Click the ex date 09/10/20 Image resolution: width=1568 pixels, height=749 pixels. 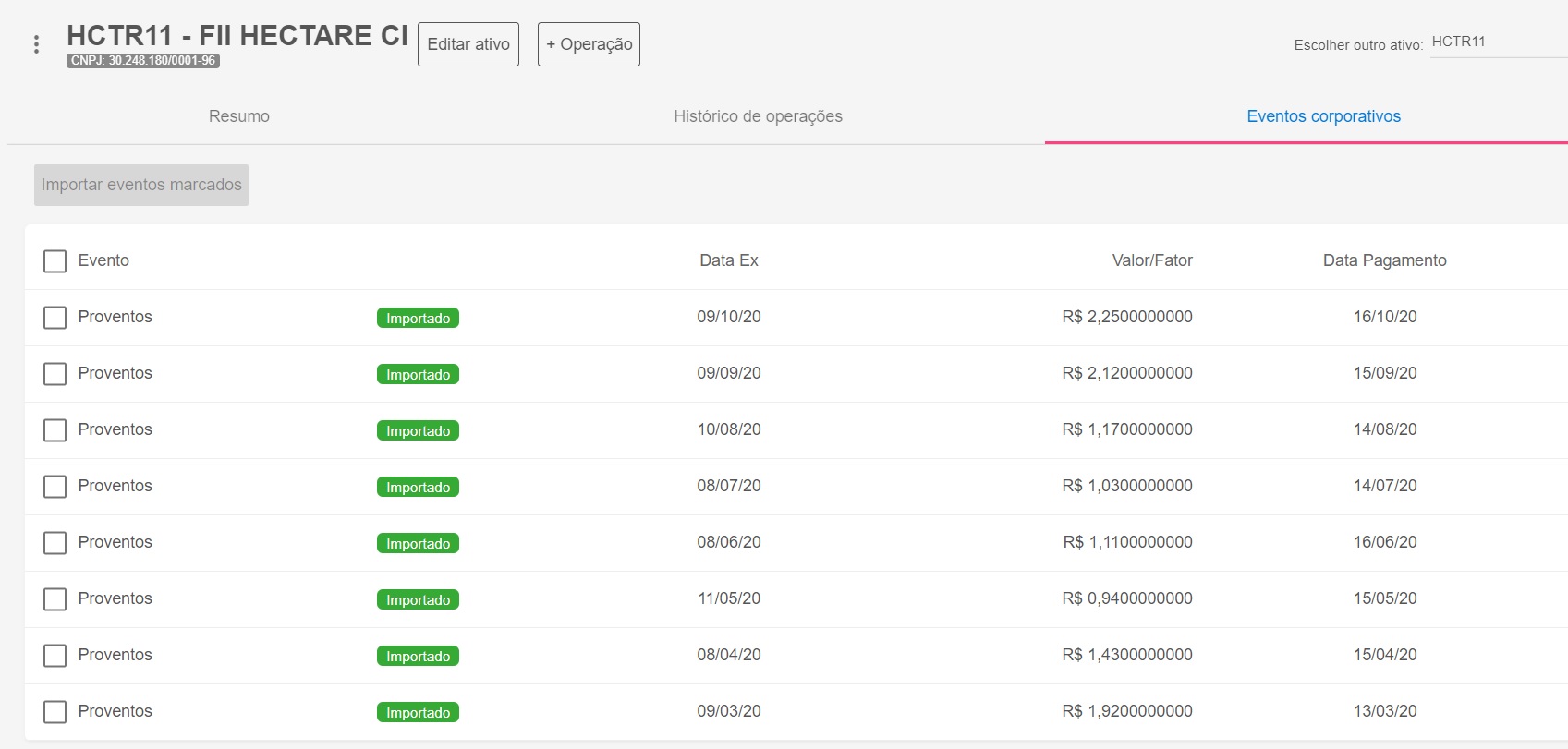pyautogui.click(x=729, y=317)
